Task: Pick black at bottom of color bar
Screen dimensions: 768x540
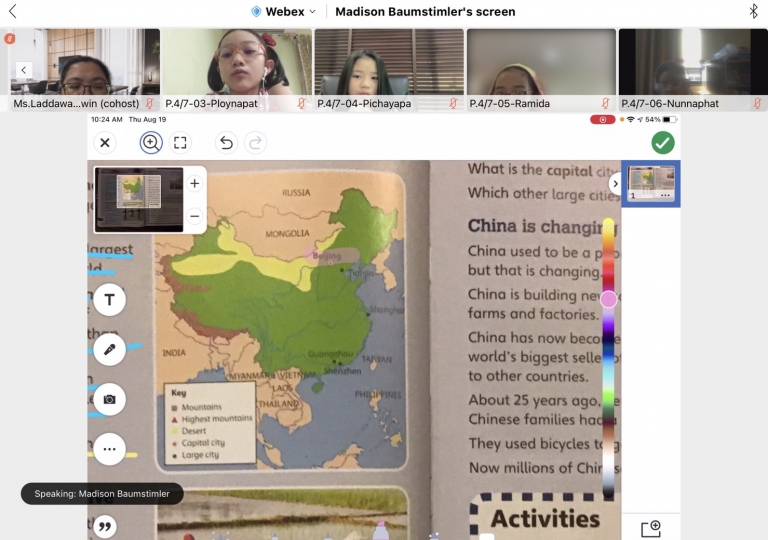Action: pos(608,491)
